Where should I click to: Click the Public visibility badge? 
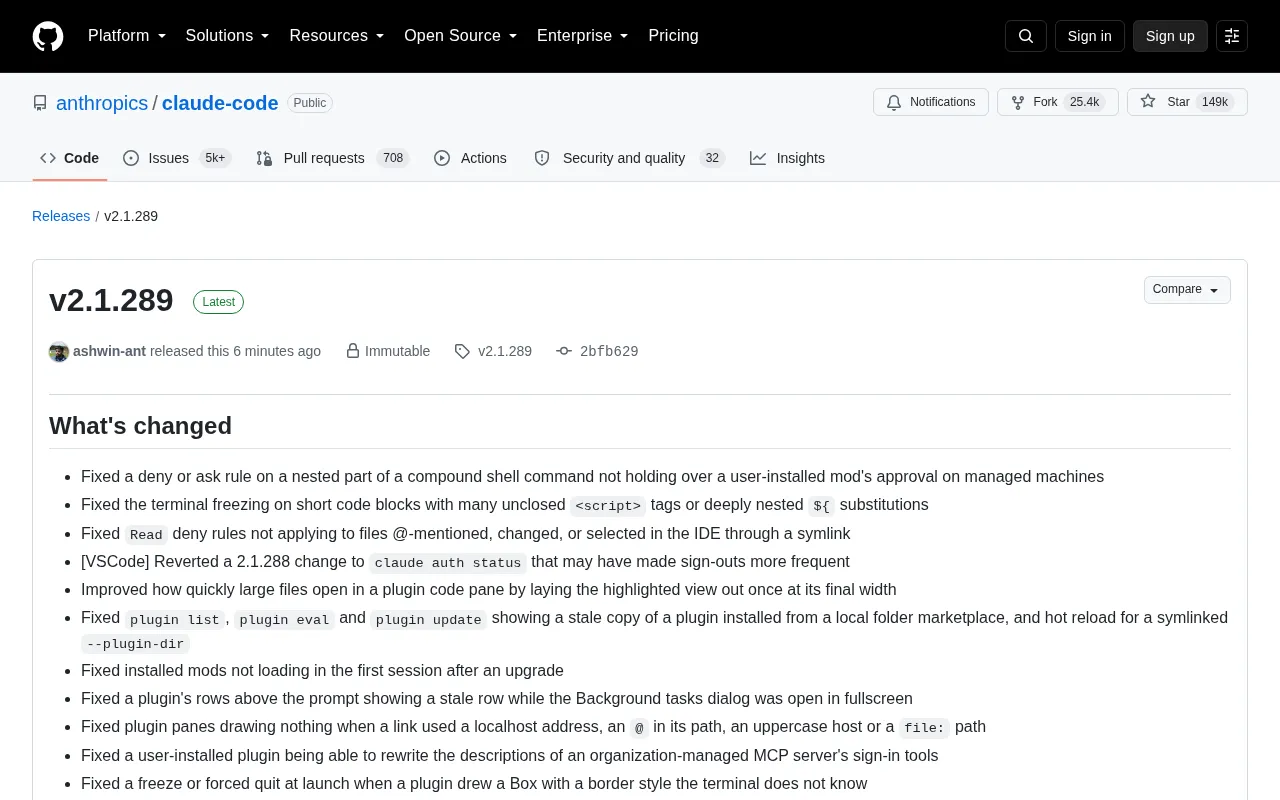(x=310, y=103)
